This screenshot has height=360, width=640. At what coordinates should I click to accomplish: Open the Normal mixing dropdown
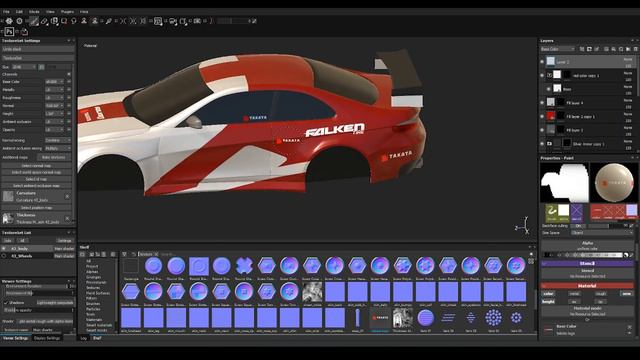(58, 140)
